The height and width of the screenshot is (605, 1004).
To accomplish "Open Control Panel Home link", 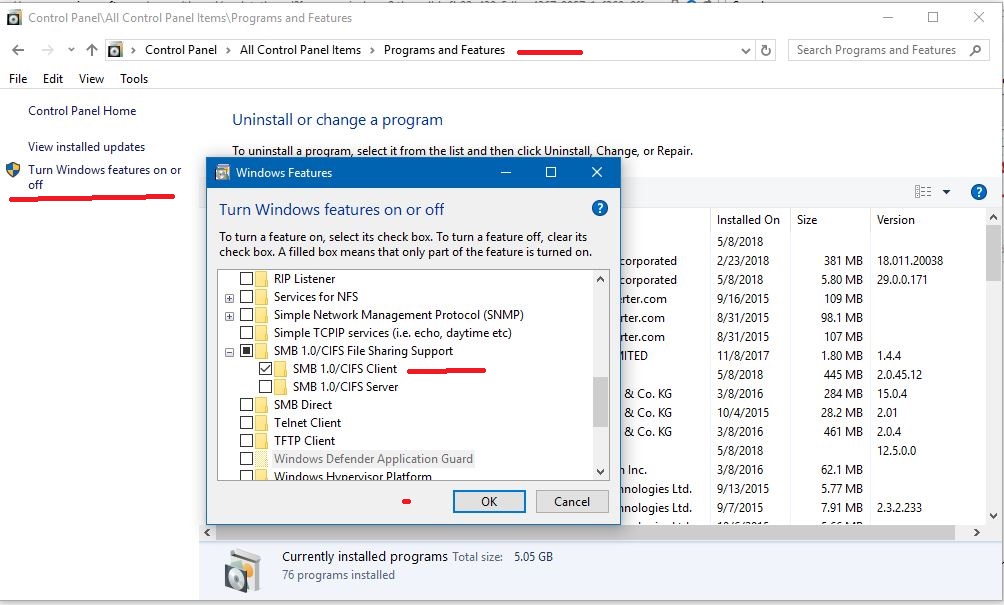I will [x=82, y=111].
